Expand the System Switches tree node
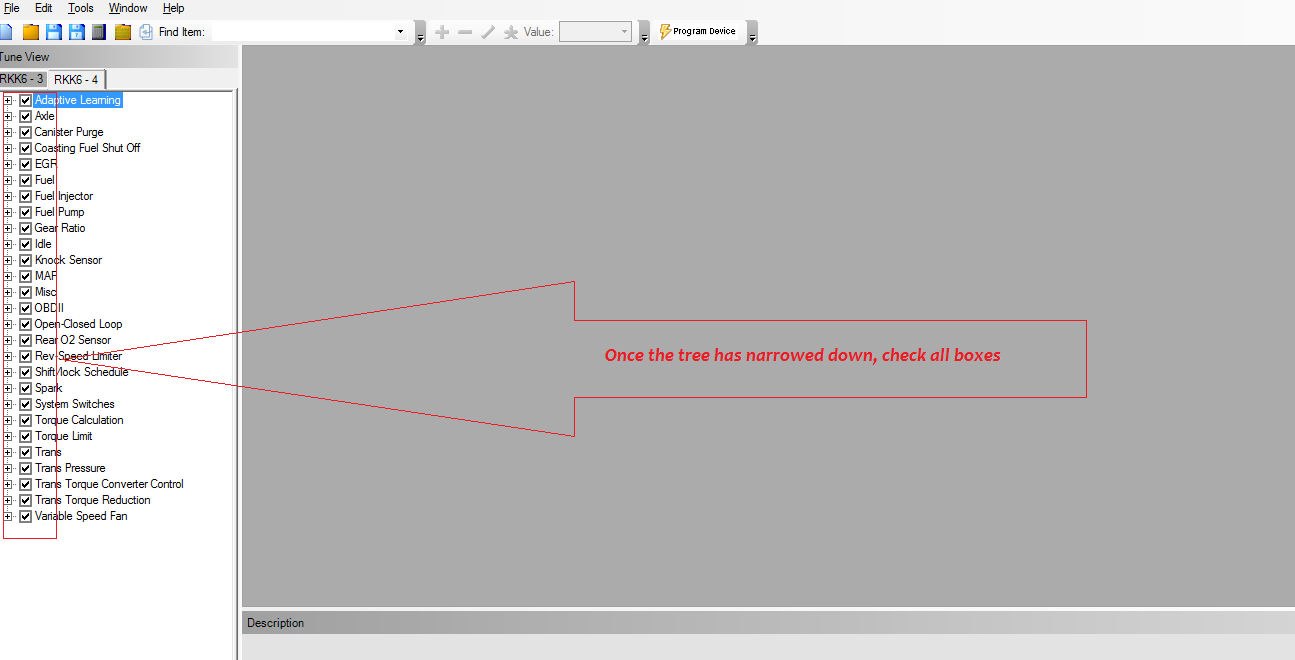1295x660 pixels. [8, 404]
